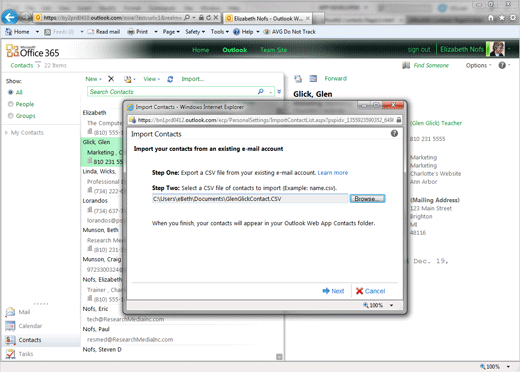The image size is (520, 372).
Task: Open the New dropdown
Action: [x=93, y=79]
